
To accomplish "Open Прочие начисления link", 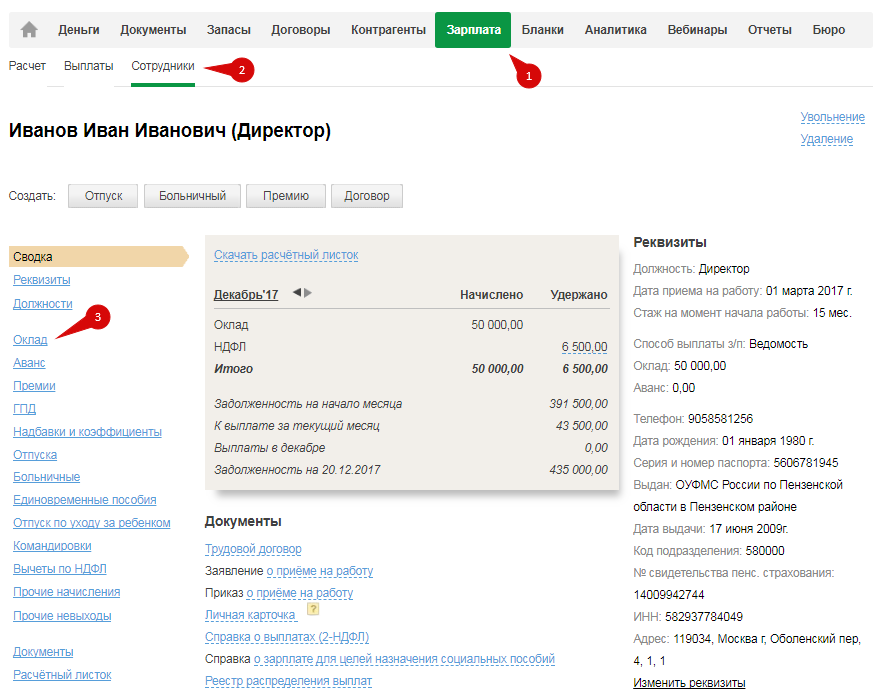I will pos(67,592).
